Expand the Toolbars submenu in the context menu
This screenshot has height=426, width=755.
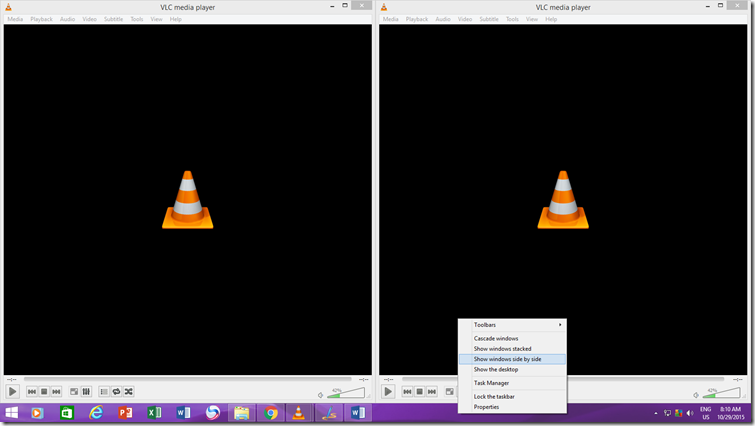pyautogui.click(x=512, y=325)
